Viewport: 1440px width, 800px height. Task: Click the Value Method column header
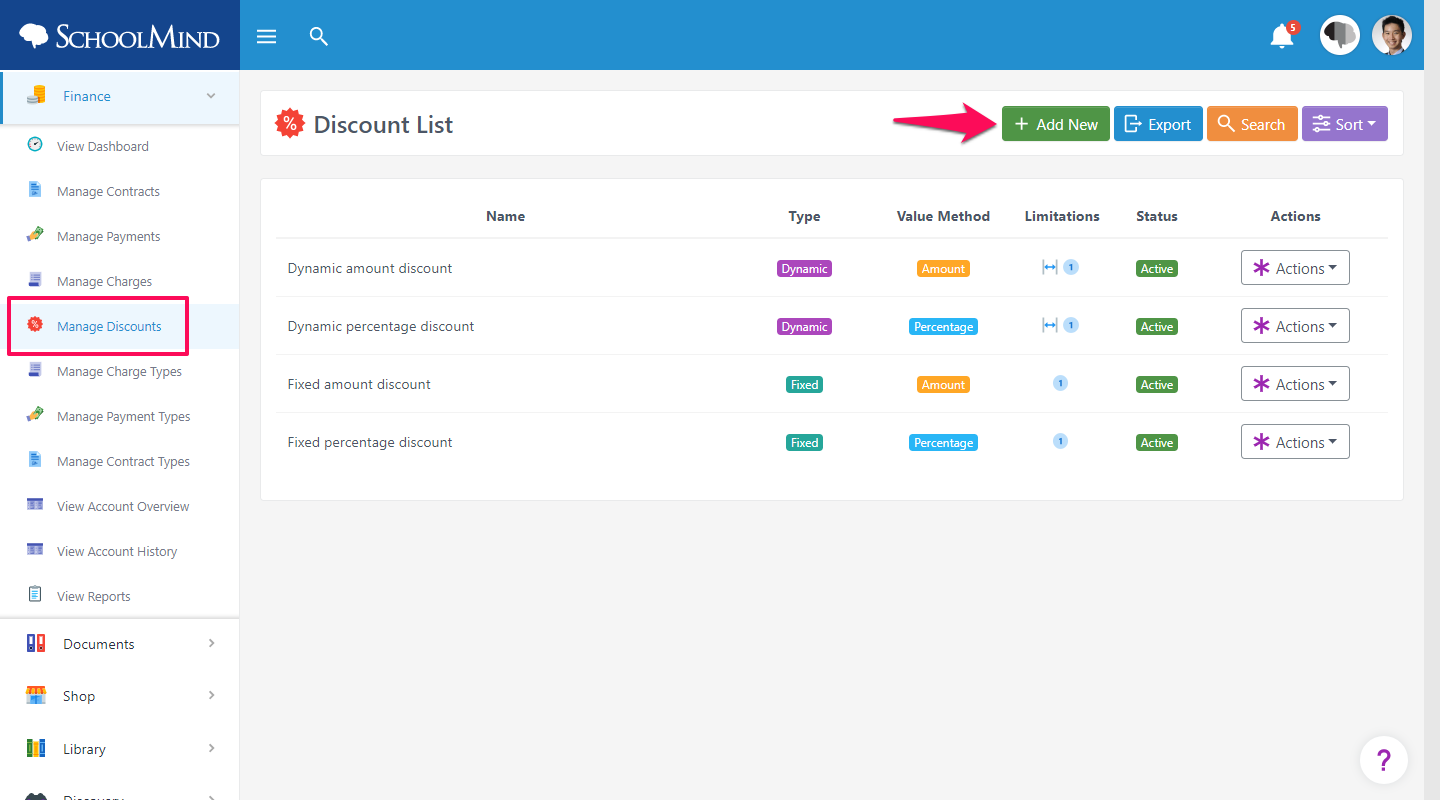(x=943, y=216)
